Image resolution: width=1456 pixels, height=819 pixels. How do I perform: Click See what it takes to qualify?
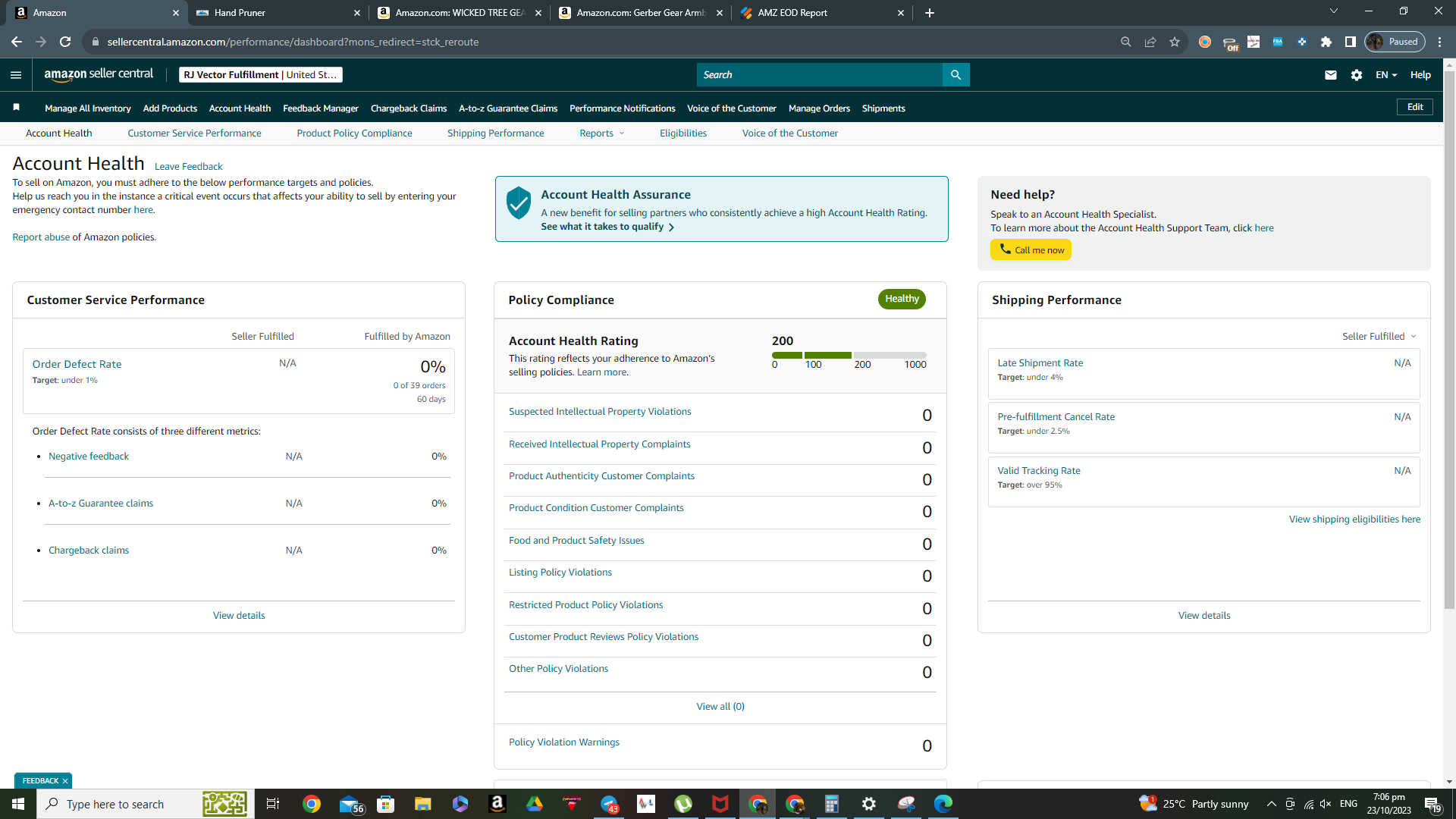point(607,227)
